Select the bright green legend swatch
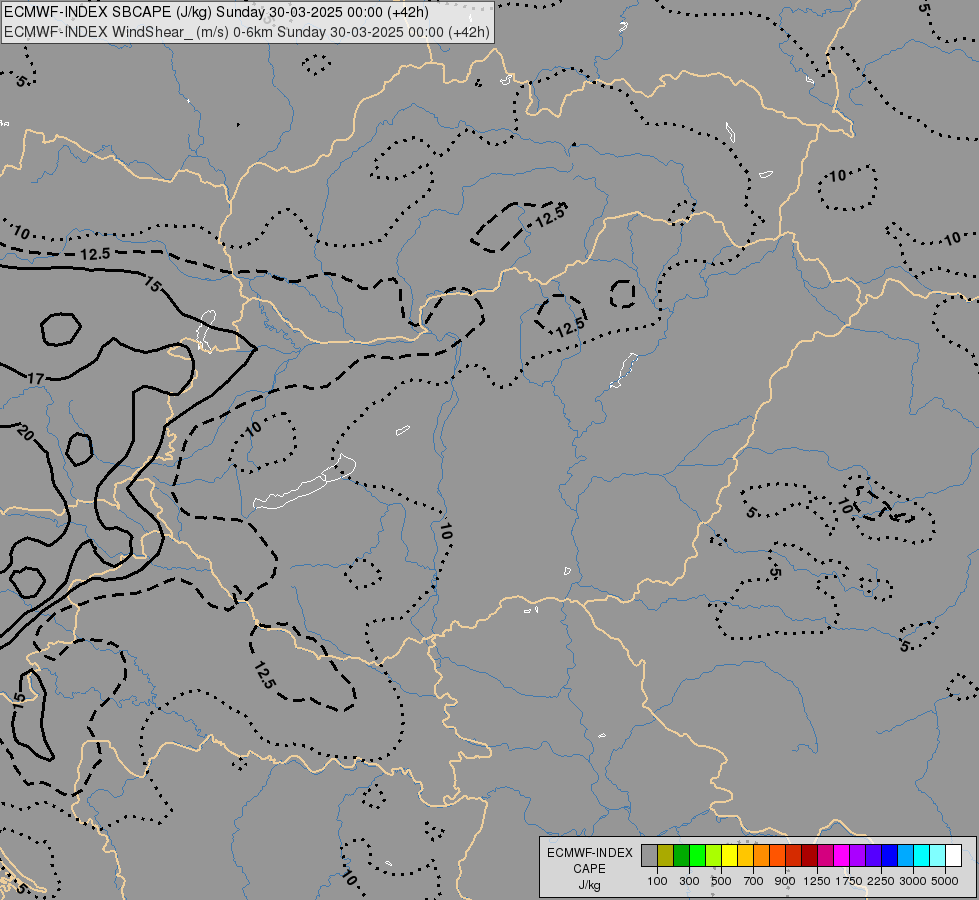The width and height of the screenshot is (979, 900). tap(697, 855)
